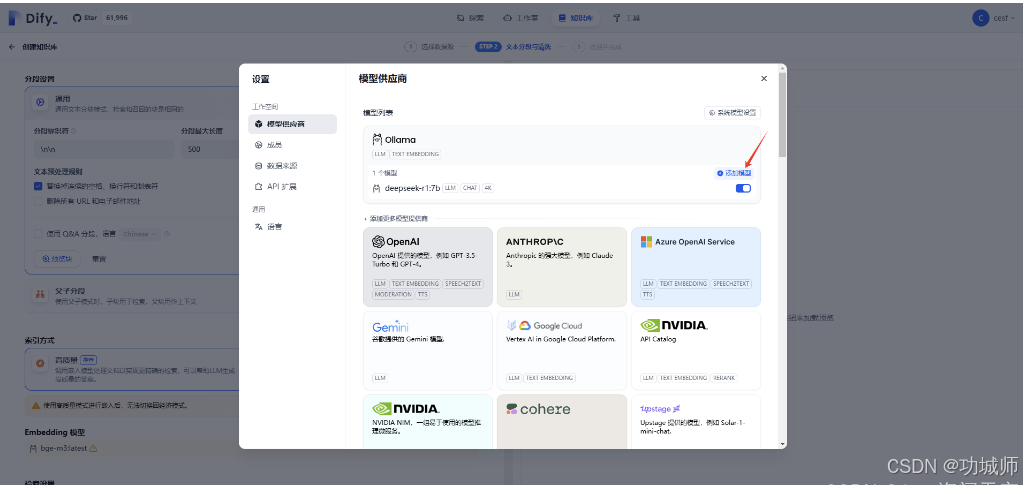Click the Dify logo
This screenshot has width=1023, height=485.
tap(33, 18)
